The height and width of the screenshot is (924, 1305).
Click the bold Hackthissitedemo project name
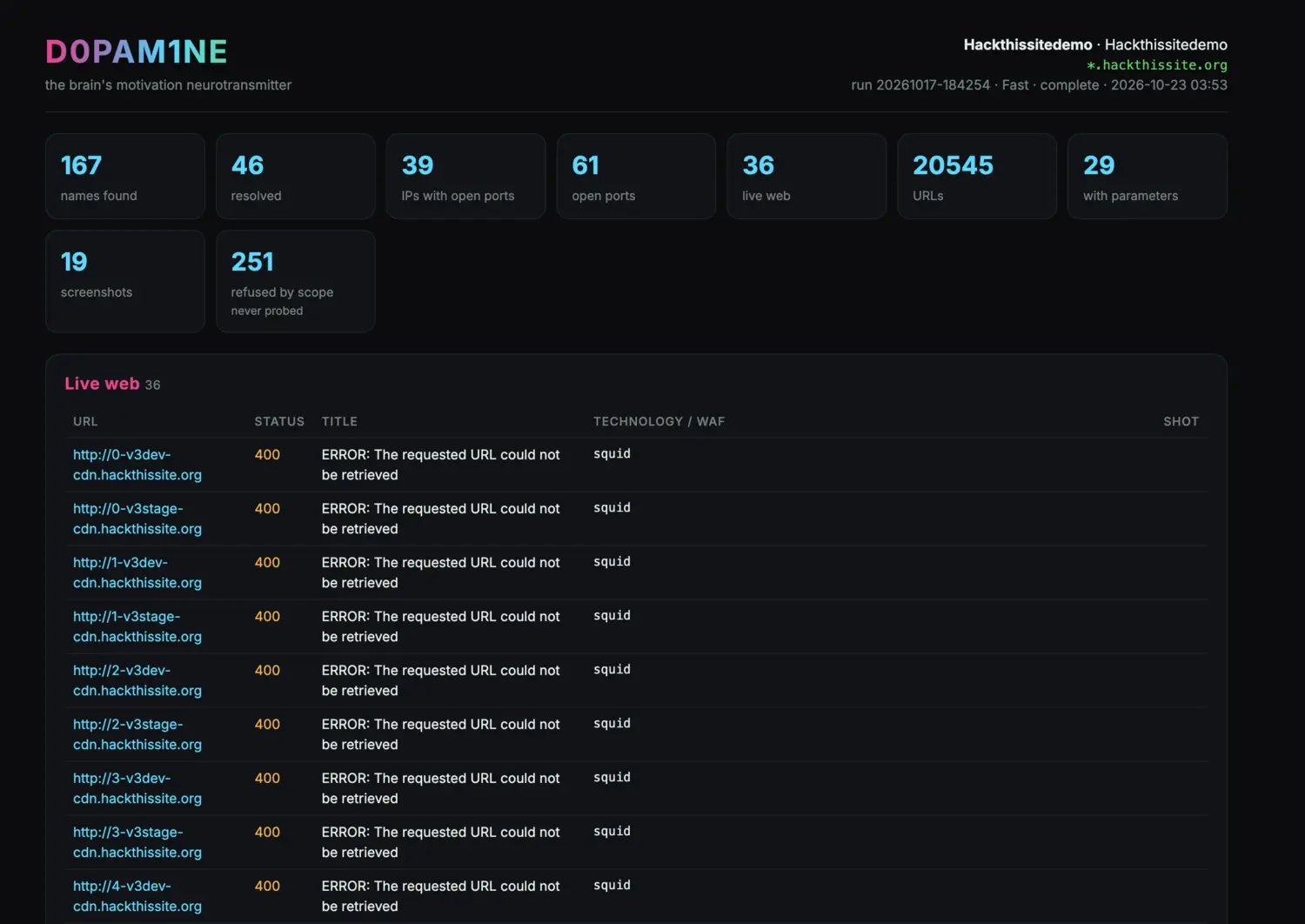(1027, 44)
